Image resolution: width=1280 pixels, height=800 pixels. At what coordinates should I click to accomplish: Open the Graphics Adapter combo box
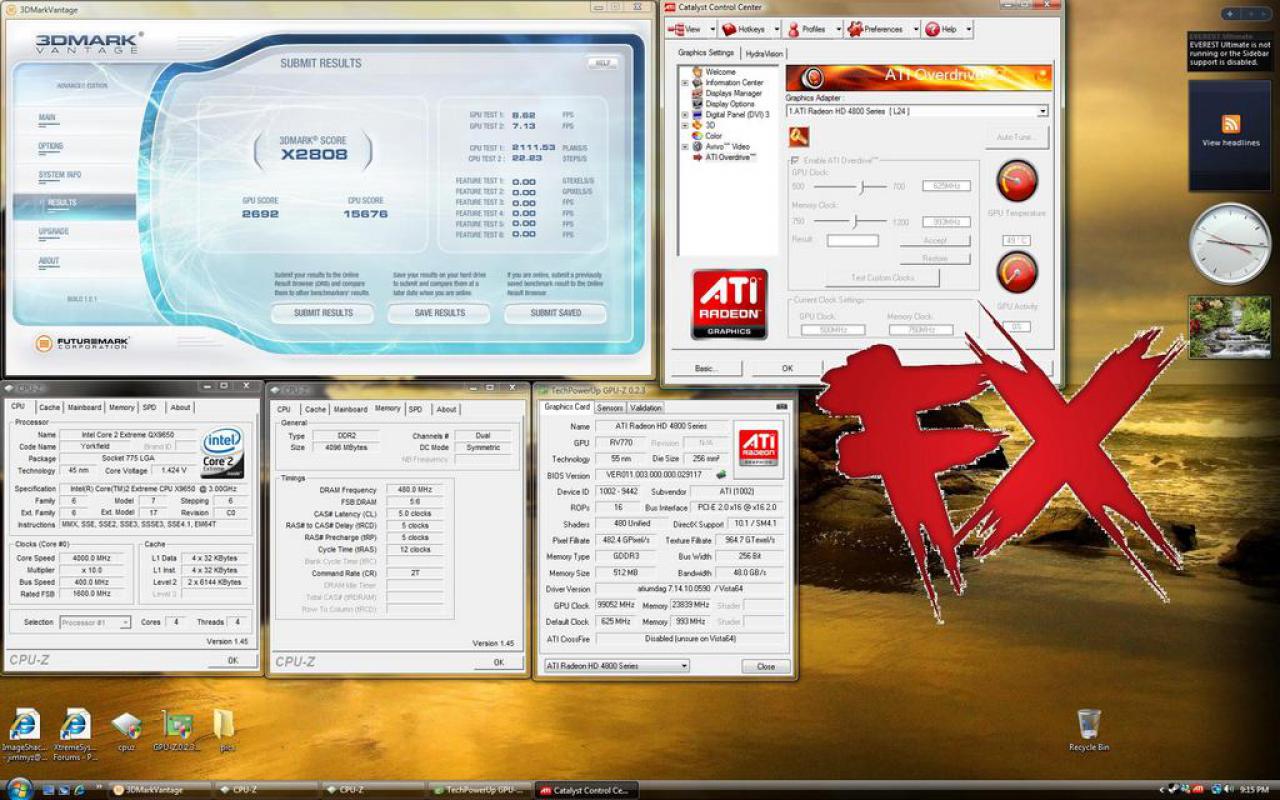click(x=917, y=111)
